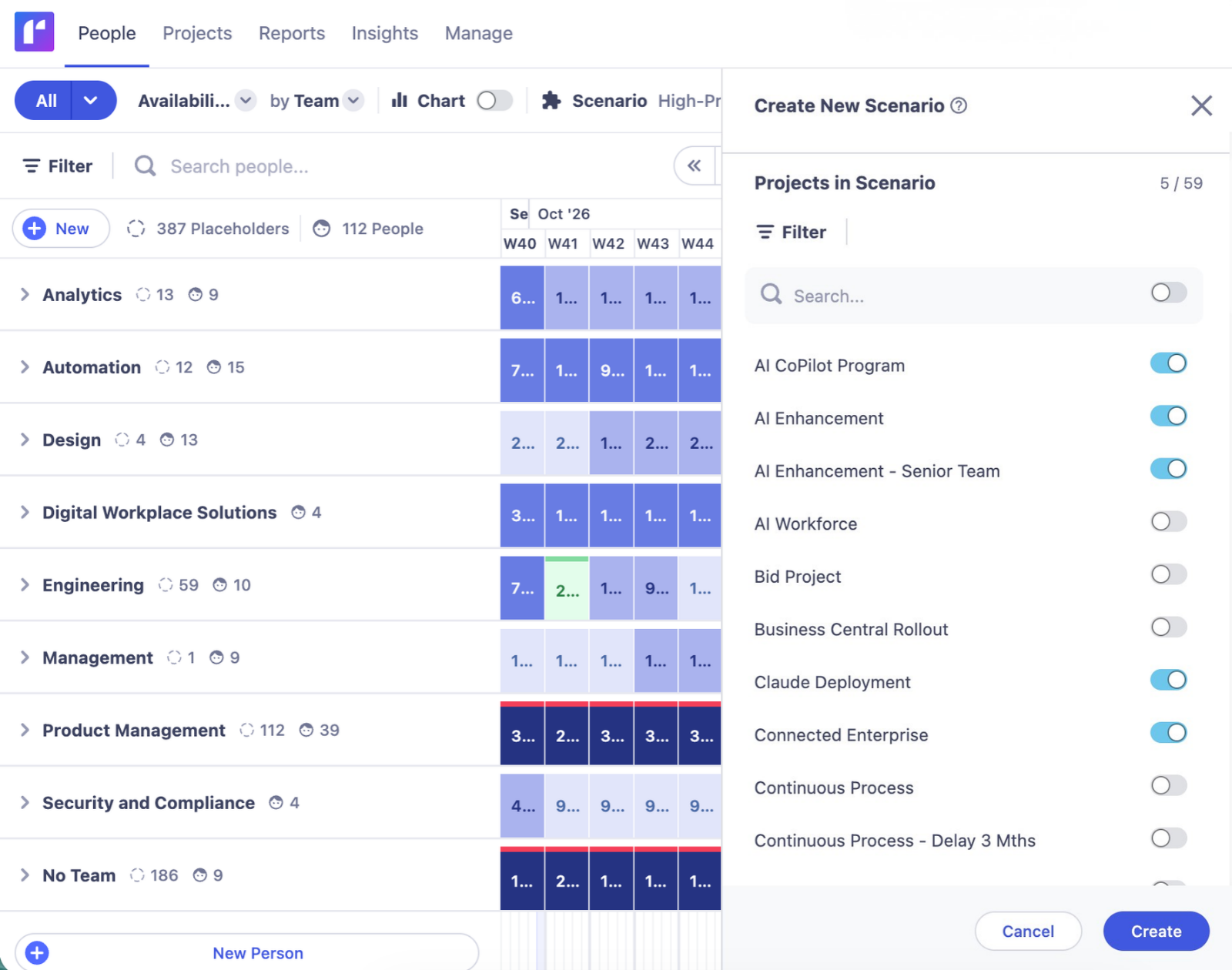Switch to the Reports tab
Viewport: 1232px width, 970px height.
[x=292, y=33]
